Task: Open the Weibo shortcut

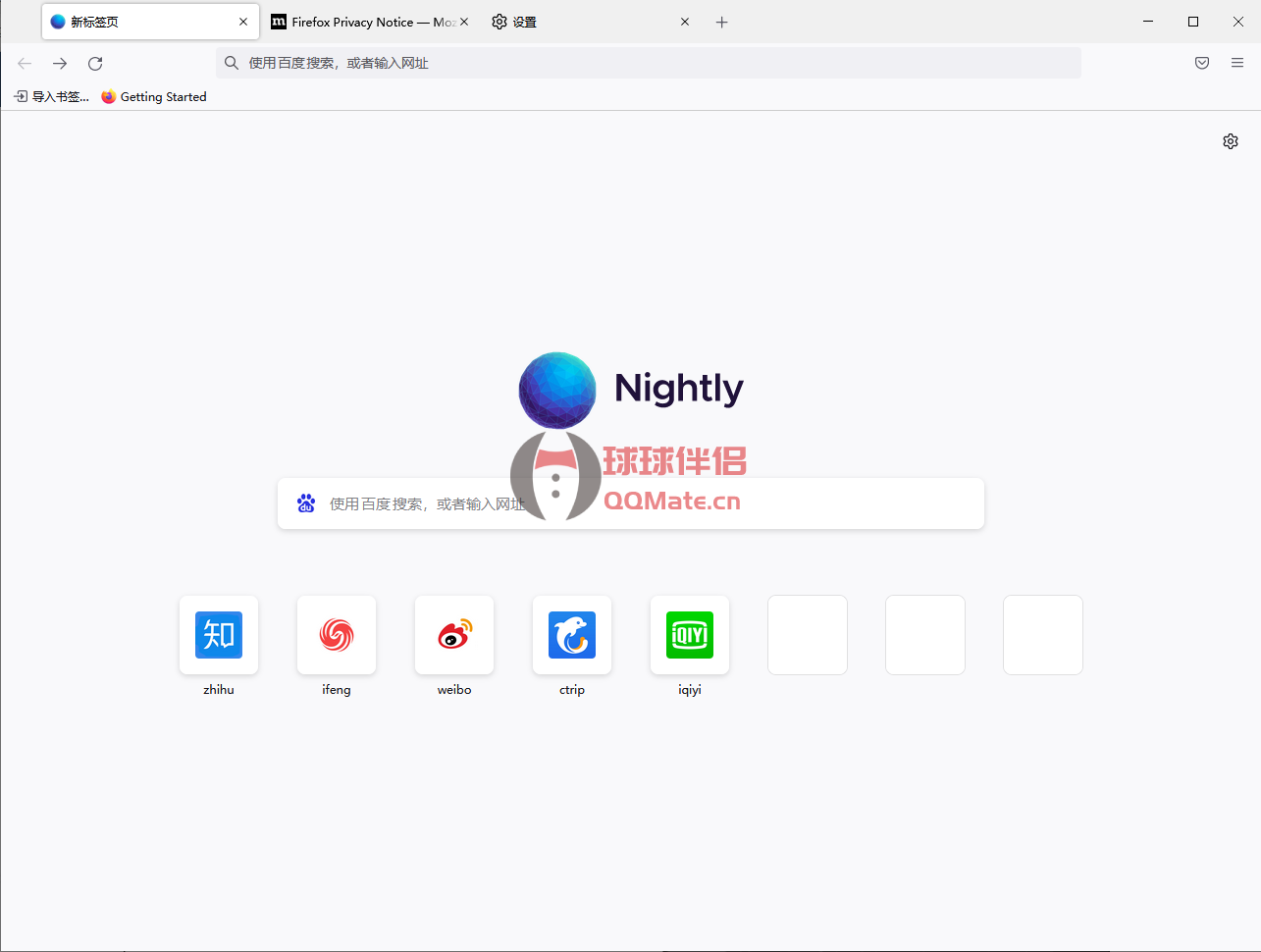Action: [453, 635]
